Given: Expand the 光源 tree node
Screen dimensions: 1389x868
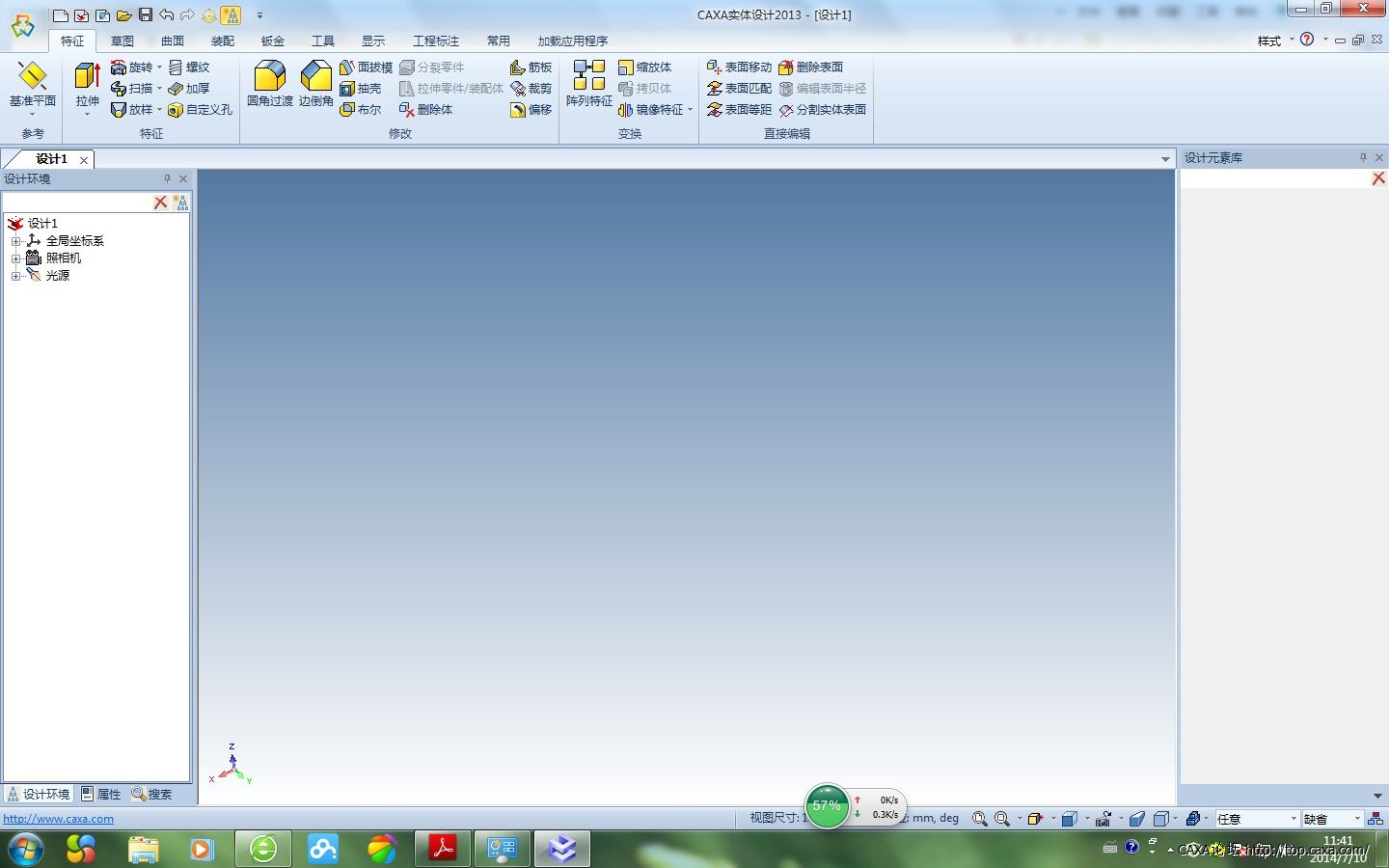Looking at the screenshot, I should pos(15,276).
